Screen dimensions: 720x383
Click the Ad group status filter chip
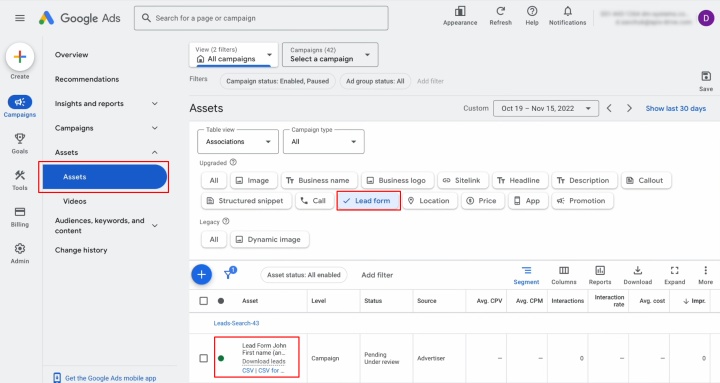(375, 81)
